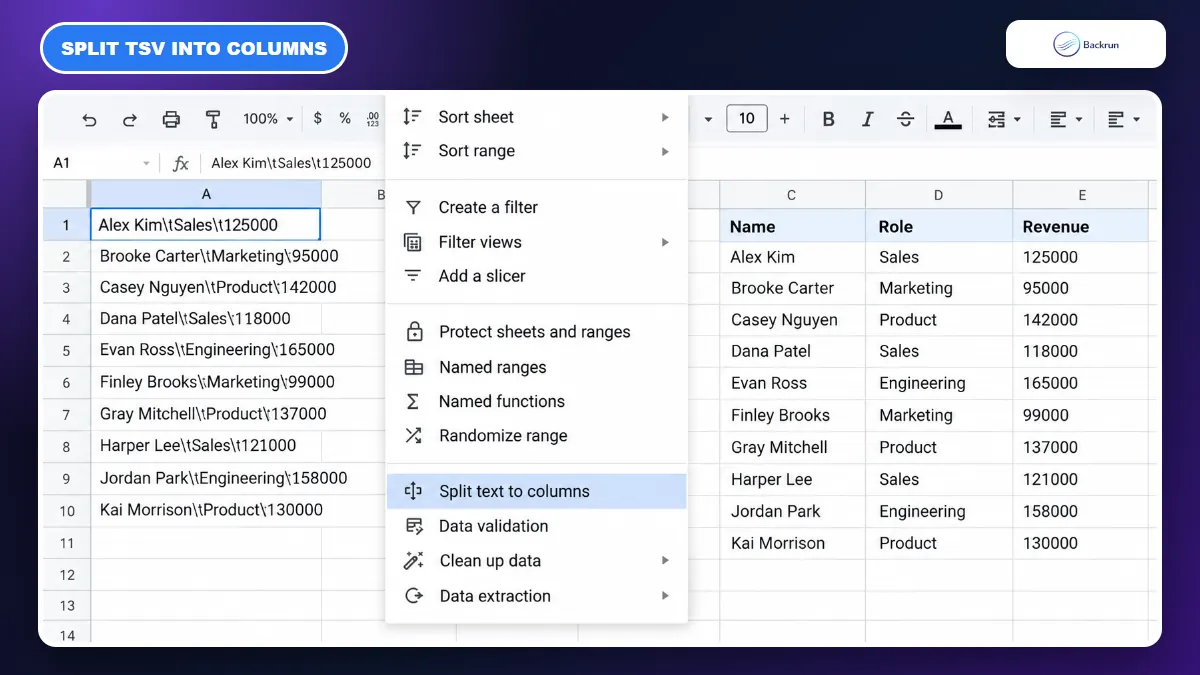Click the font size field showing 10
Viewport: 1200px width, 675px height.
pyautogui.click(x=747, y=119)
